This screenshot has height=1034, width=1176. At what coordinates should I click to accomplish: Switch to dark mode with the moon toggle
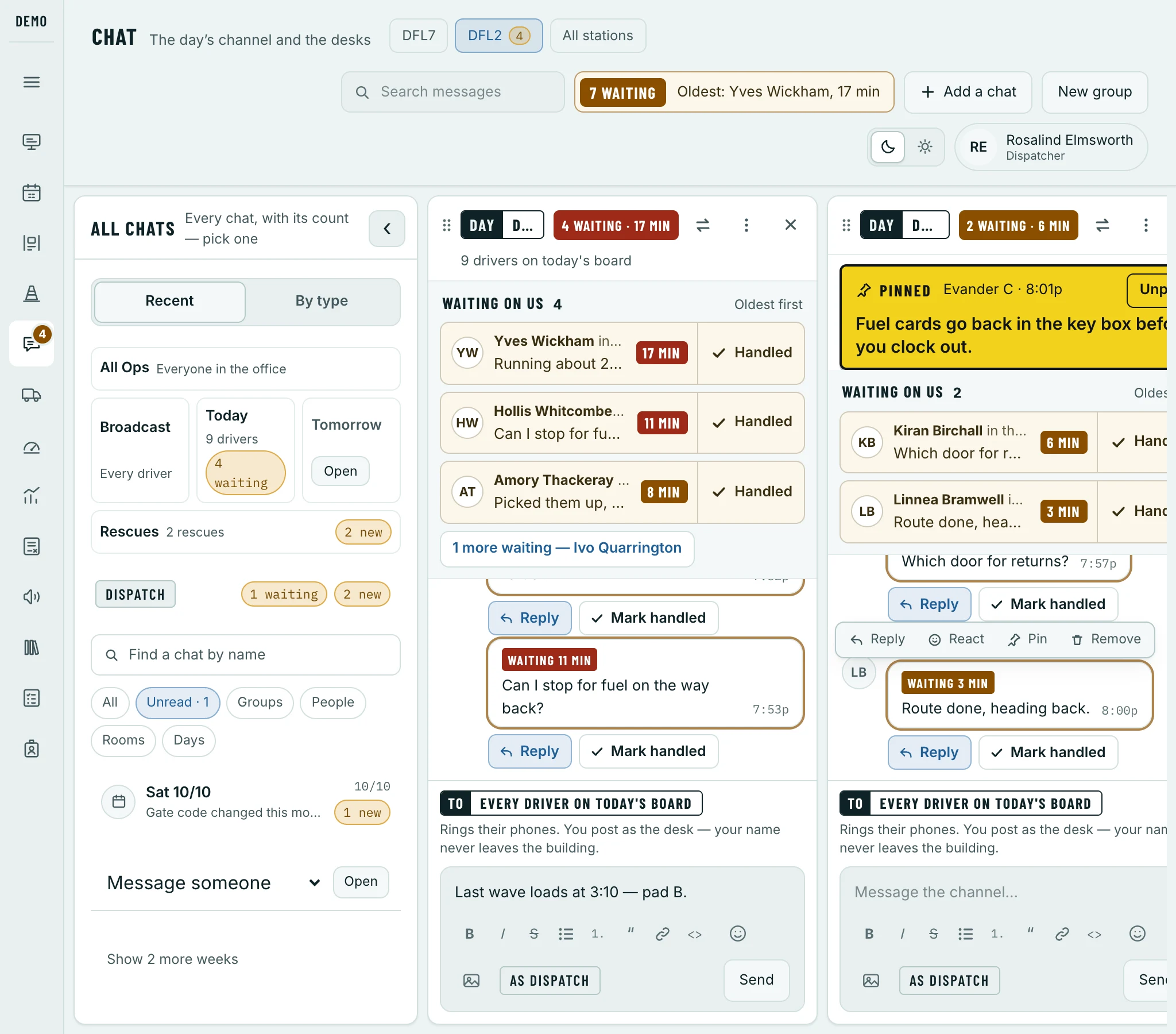[x=888, y=147]
